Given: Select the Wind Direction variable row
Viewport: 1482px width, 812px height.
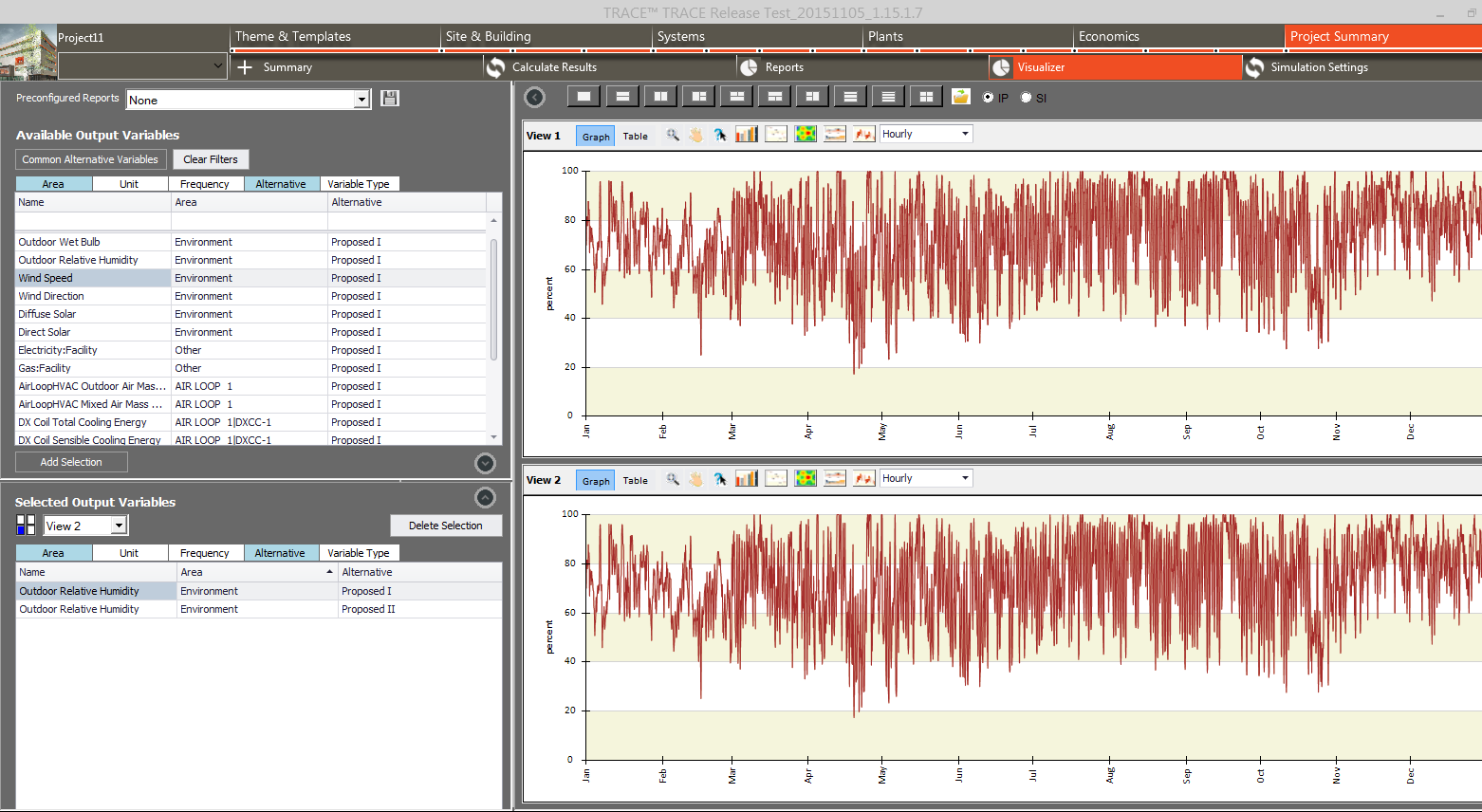Looking at the screenshot, I should coord(51,296).
